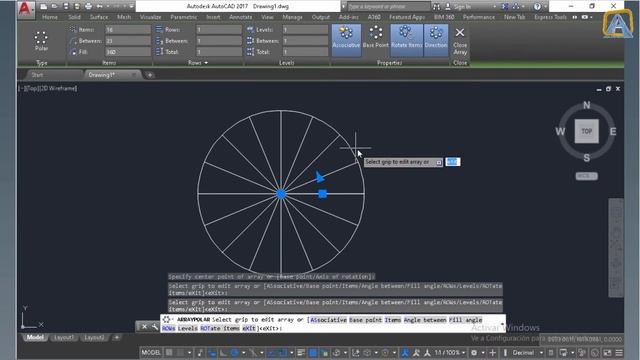Click the TOP face of the ViewCube
The height and width of the screenshot is (360, 640).
click(x=587, y=131)
